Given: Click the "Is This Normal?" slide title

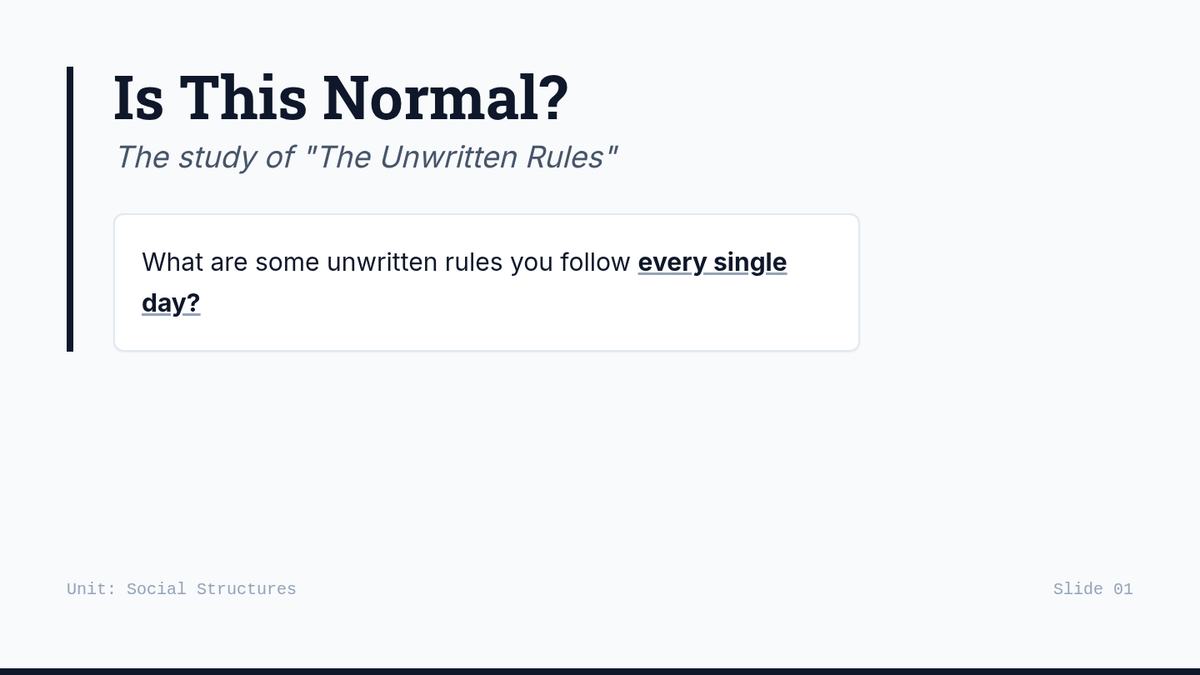Looking at the screenshot, I should tap(341, 98).
